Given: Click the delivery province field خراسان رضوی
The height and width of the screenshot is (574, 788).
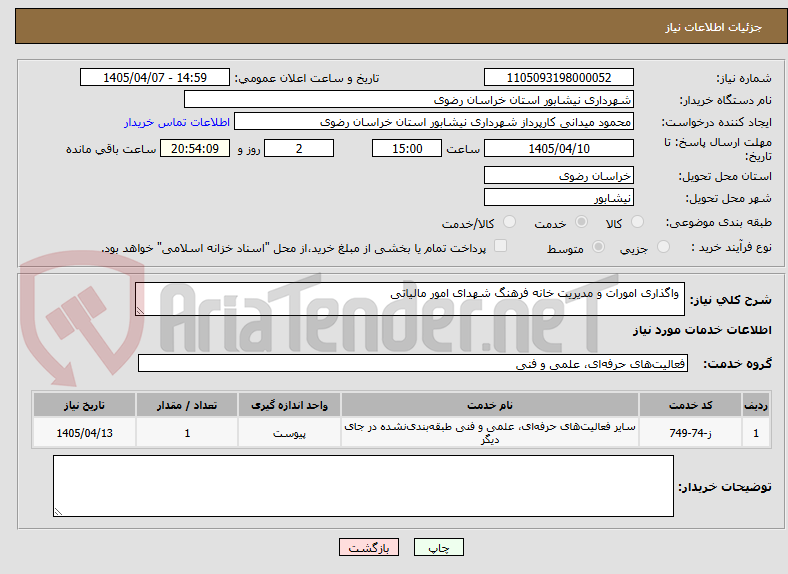Looking at the screenshot, I should [558, 175].
